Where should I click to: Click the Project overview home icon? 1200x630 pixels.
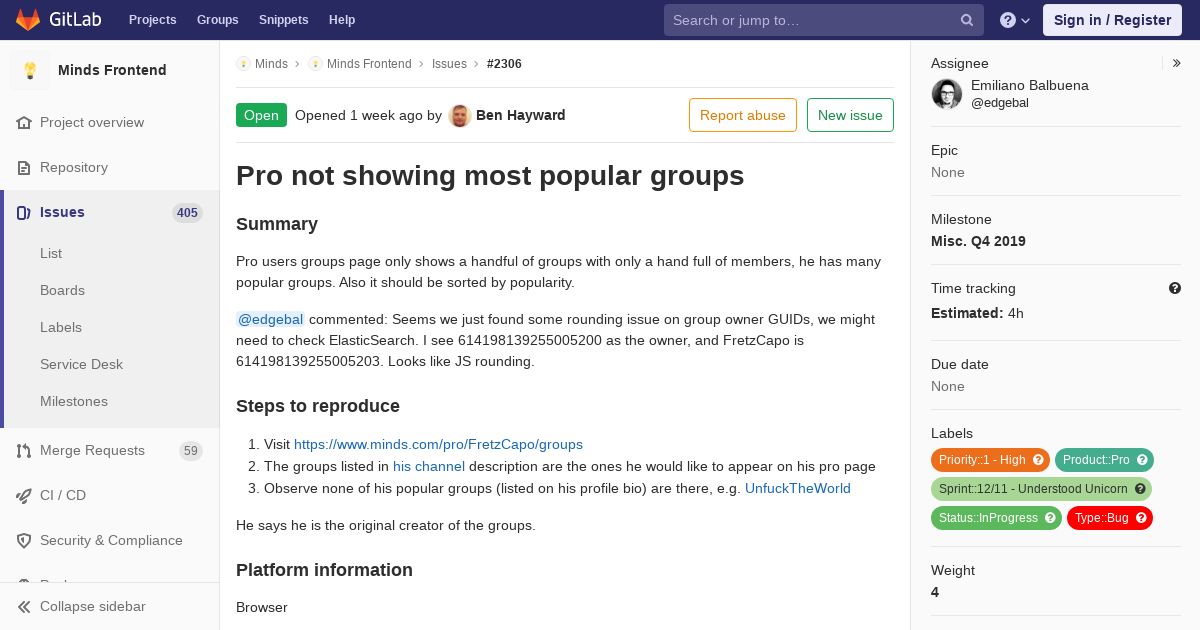(24, 122)
